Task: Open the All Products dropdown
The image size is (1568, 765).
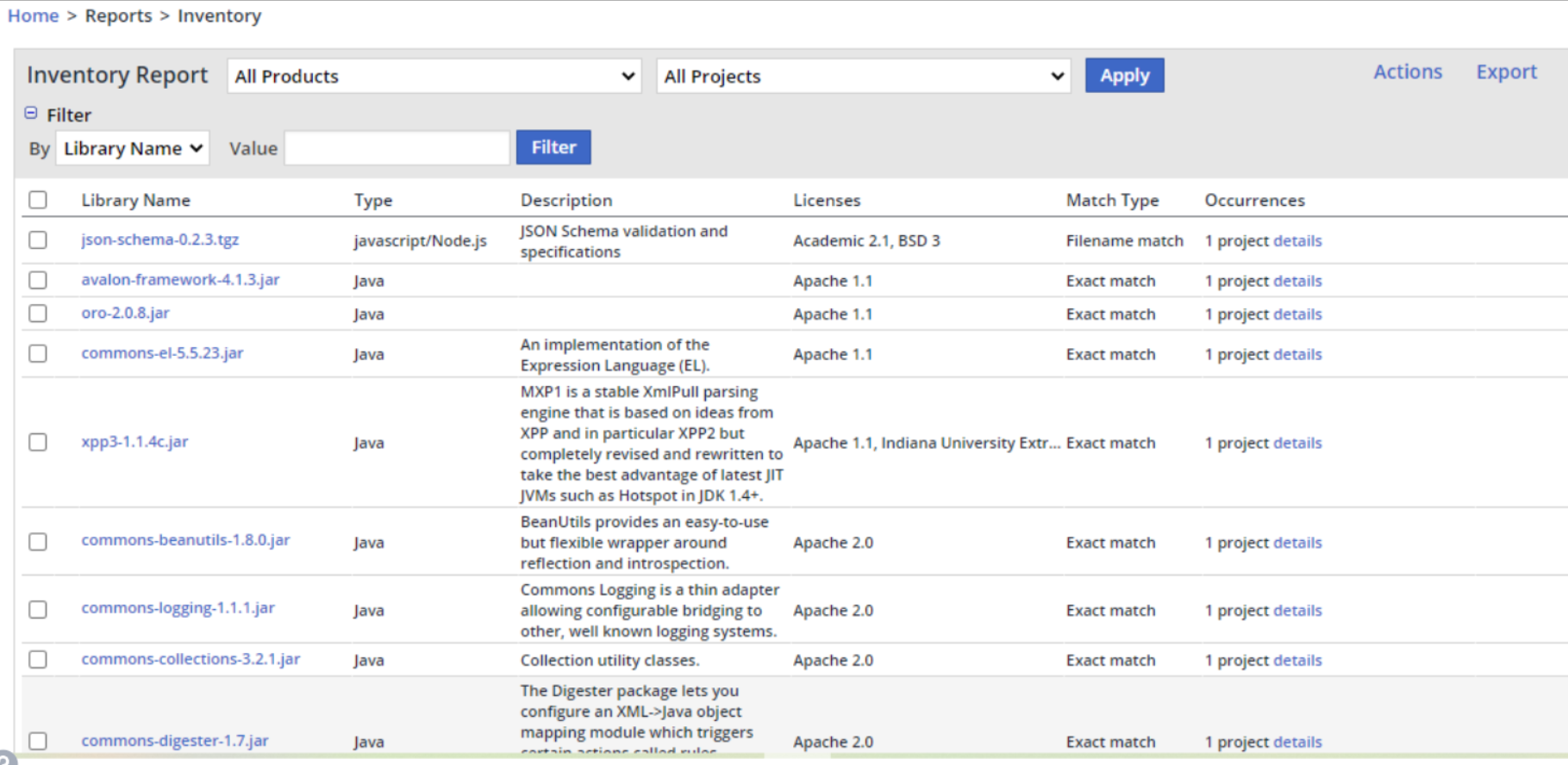Action: click(434, 77)
